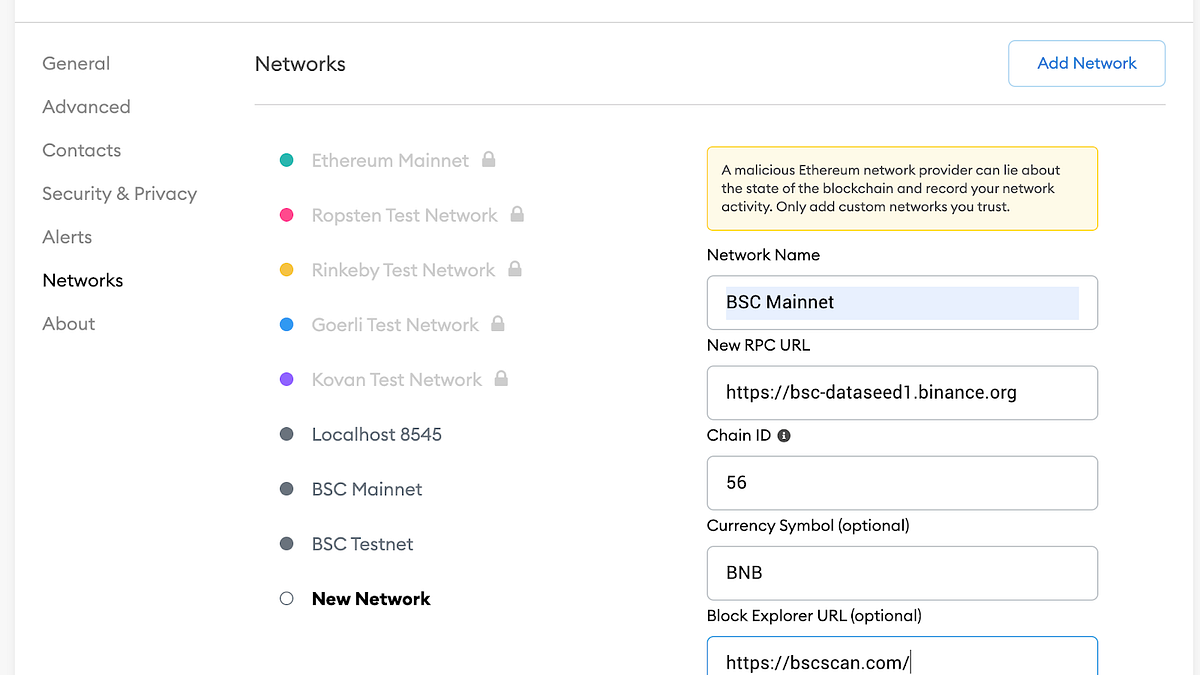Click the Network Name input field
This screenshot has height=675, width=1200.
tap(902, 302)
